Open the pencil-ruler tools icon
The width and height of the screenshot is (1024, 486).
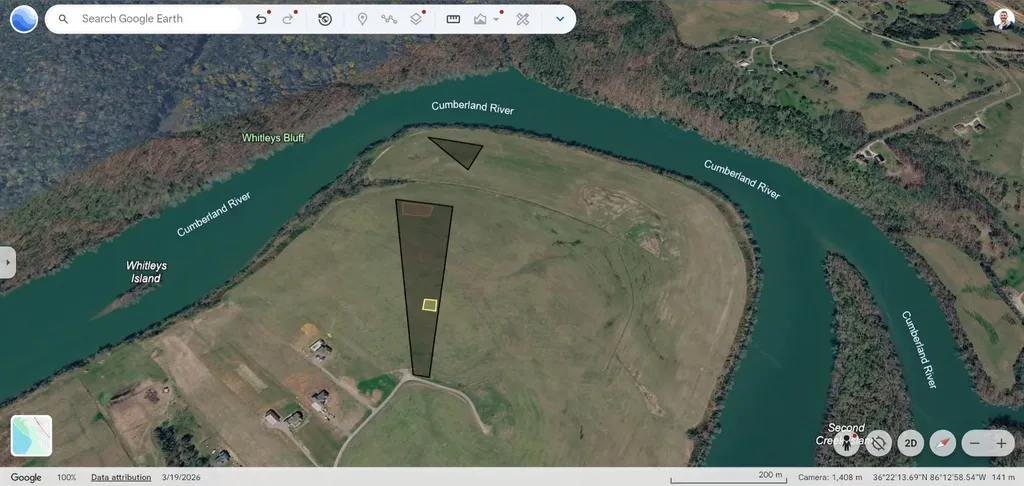pyautogui.click(x=522, y=19)
